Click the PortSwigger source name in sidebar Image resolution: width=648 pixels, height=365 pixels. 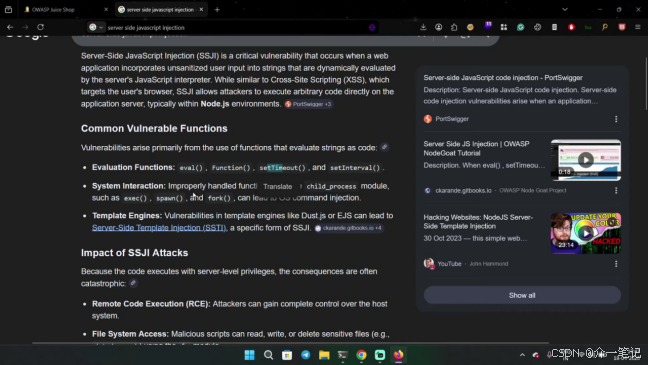point(452,119)
